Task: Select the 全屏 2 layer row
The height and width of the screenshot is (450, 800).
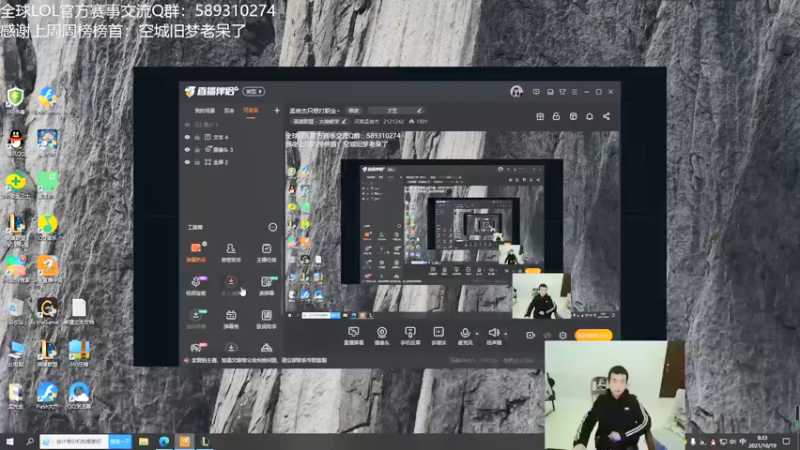Action: coord(232,162)
